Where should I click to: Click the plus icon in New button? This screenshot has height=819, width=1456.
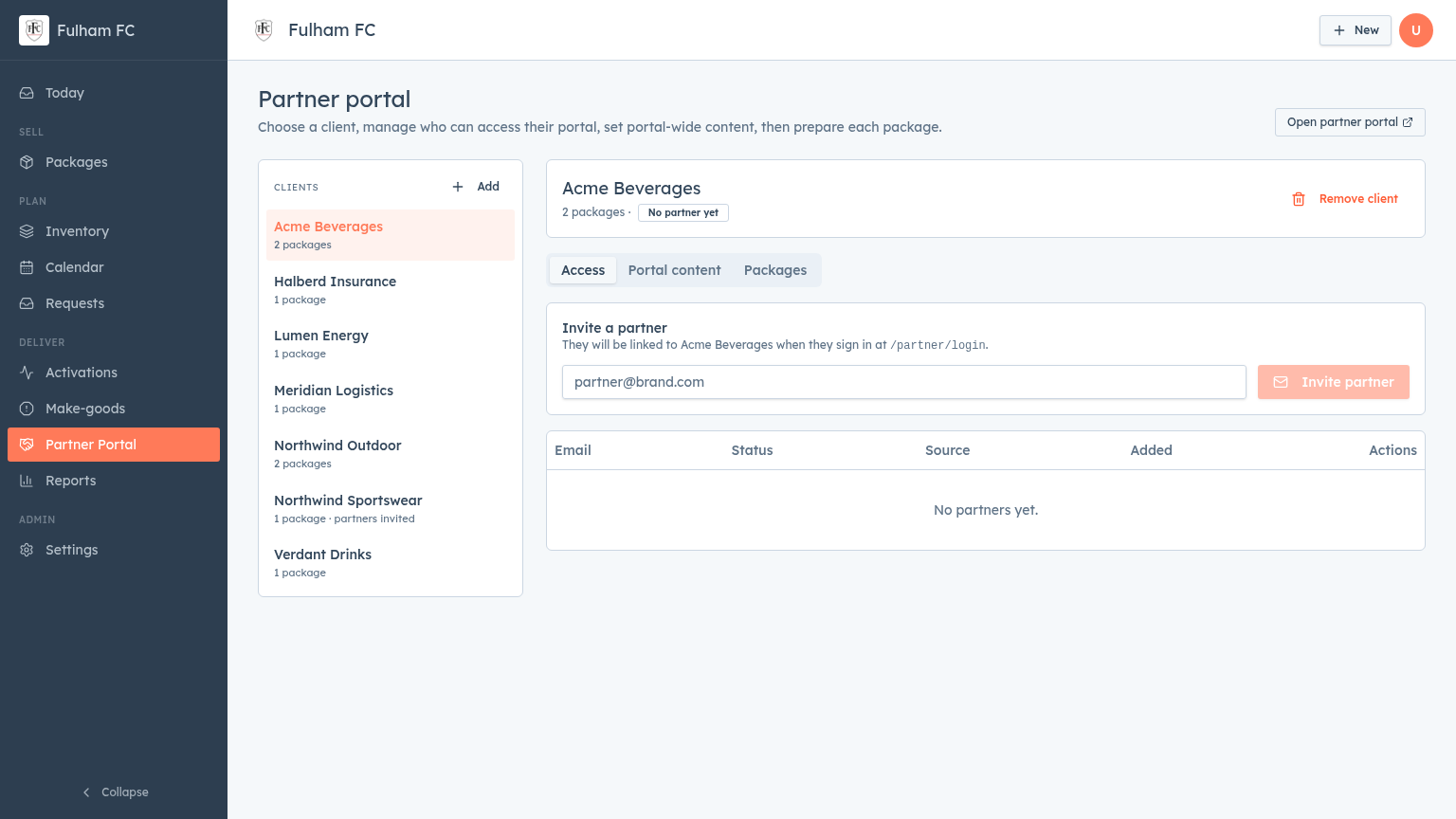pos(1339,30)
